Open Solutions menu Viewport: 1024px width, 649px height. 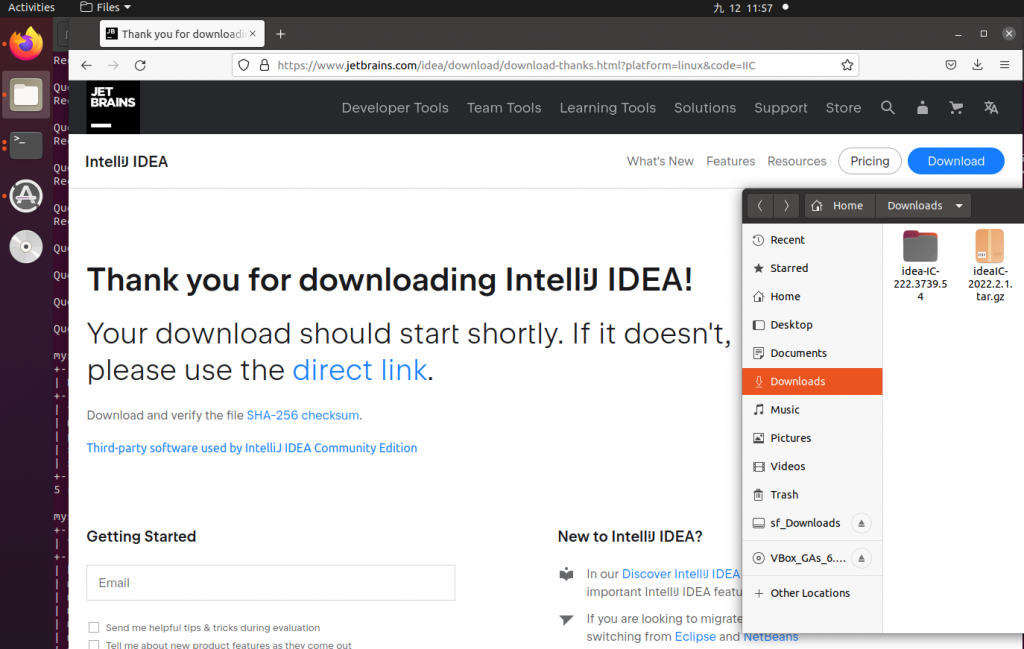(x=705, y=108)
